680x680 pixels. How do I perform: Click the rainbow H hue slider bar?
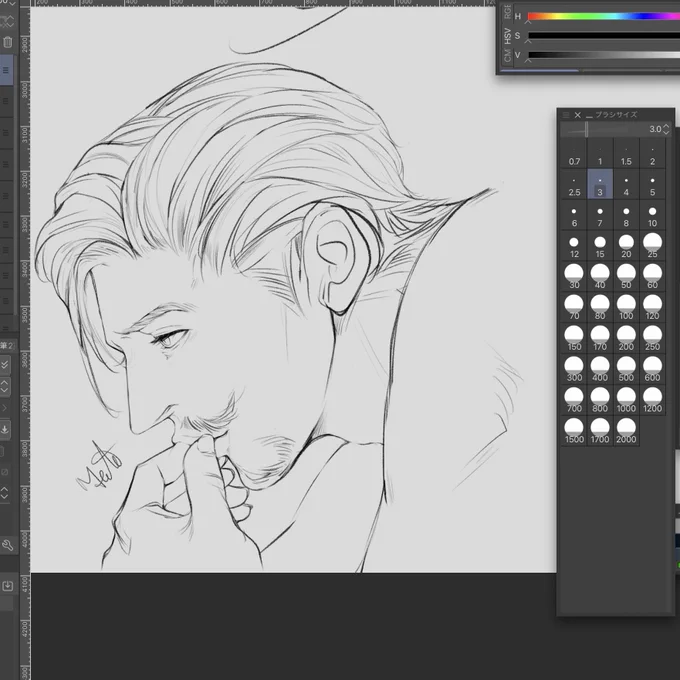[604, 16]
